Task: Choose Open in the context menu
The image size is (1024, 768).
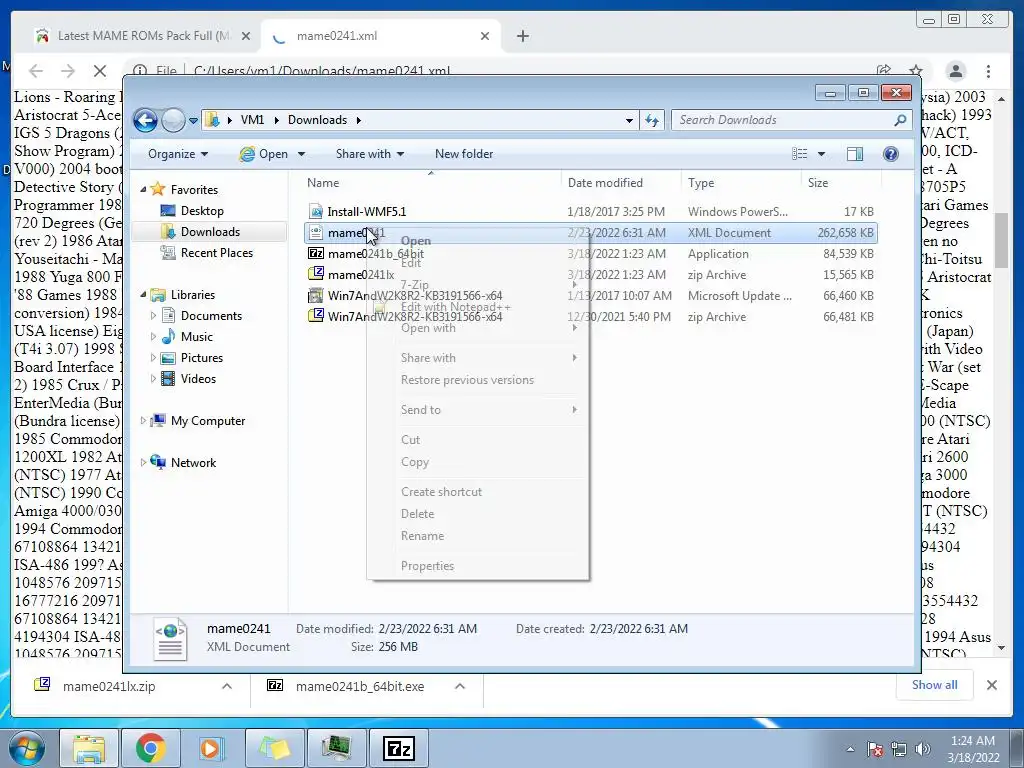Action: pos(478,241)
